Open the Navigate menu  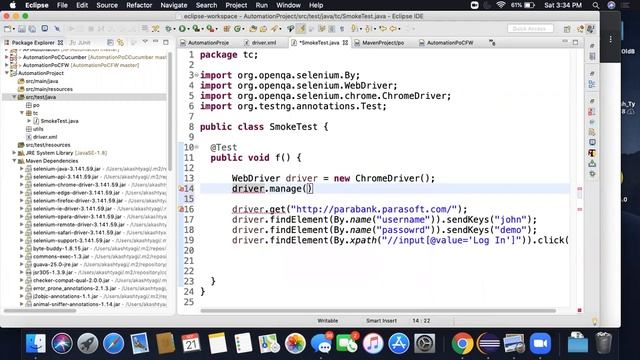173,5
